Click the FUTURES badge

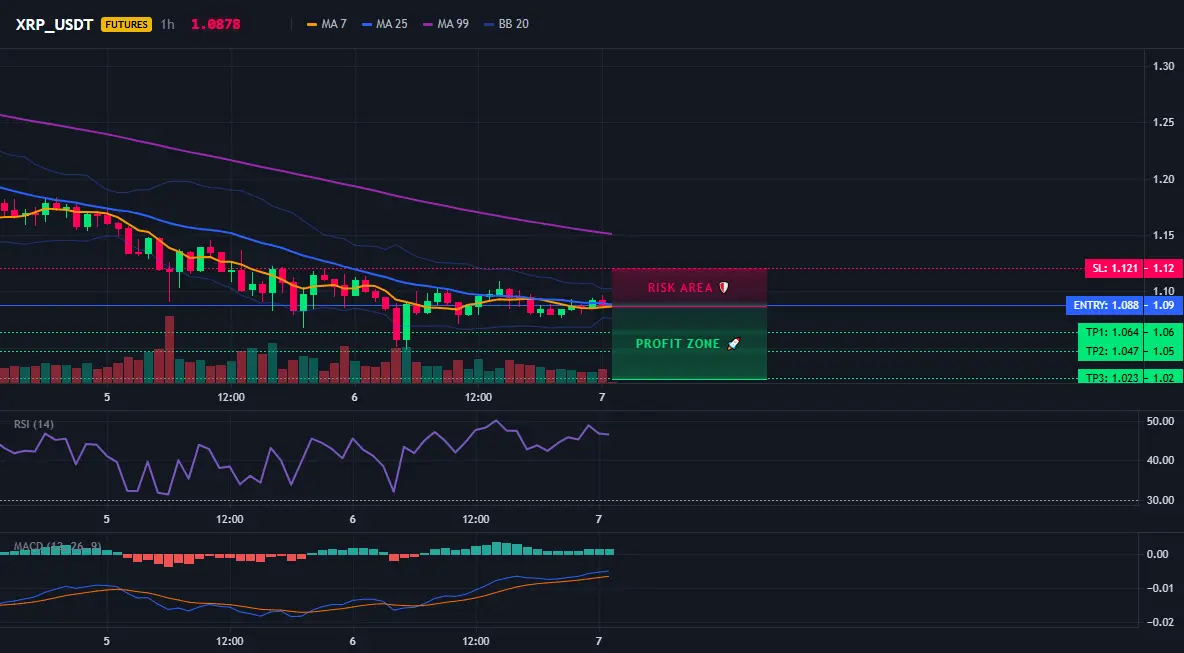pyautogui.click(x=126, y=24)
